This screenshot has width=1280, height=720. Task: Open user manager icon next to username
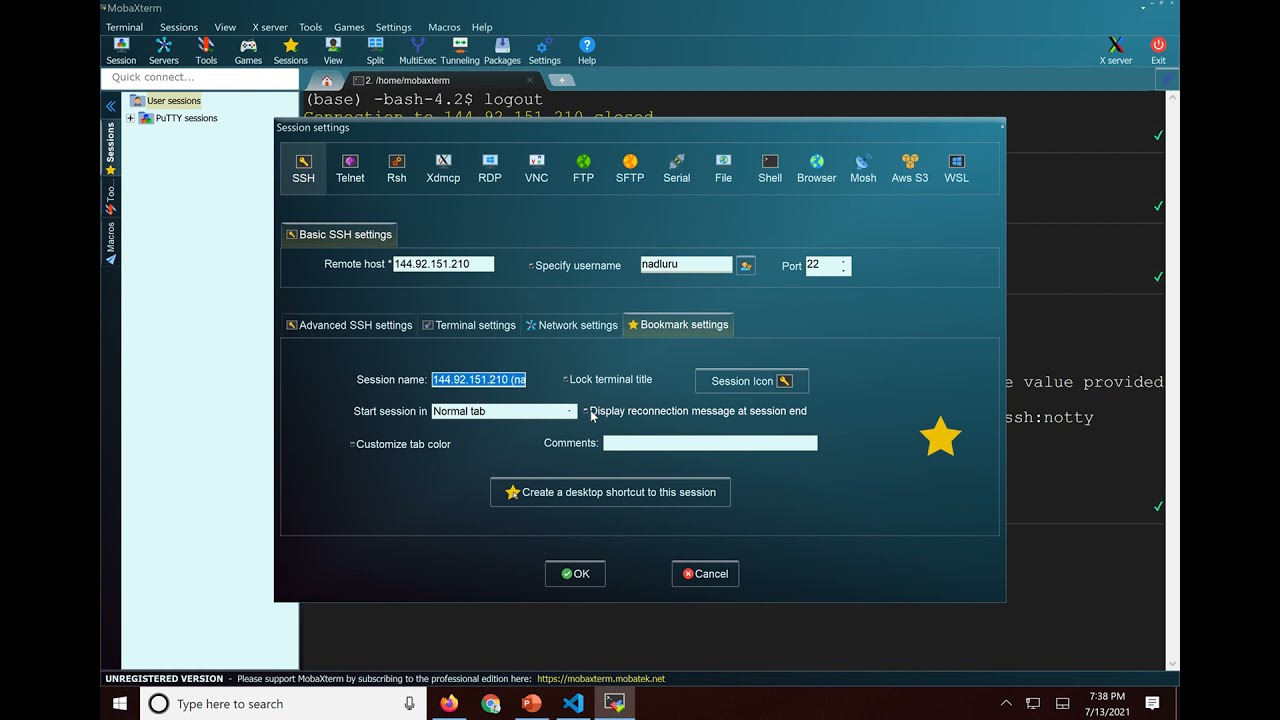[745, 265]
